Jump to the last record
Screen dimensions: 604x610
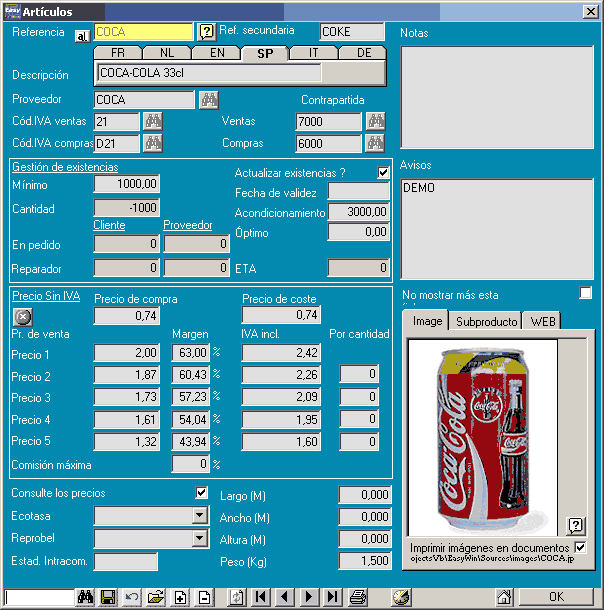pos(333,596)
